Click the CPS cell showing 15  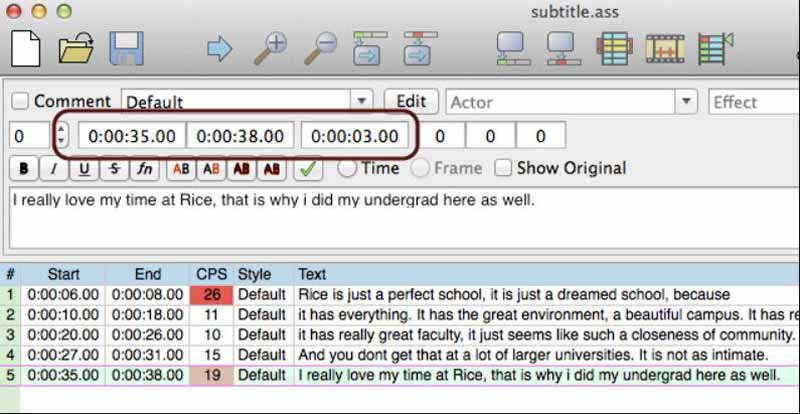pos(212,355)
